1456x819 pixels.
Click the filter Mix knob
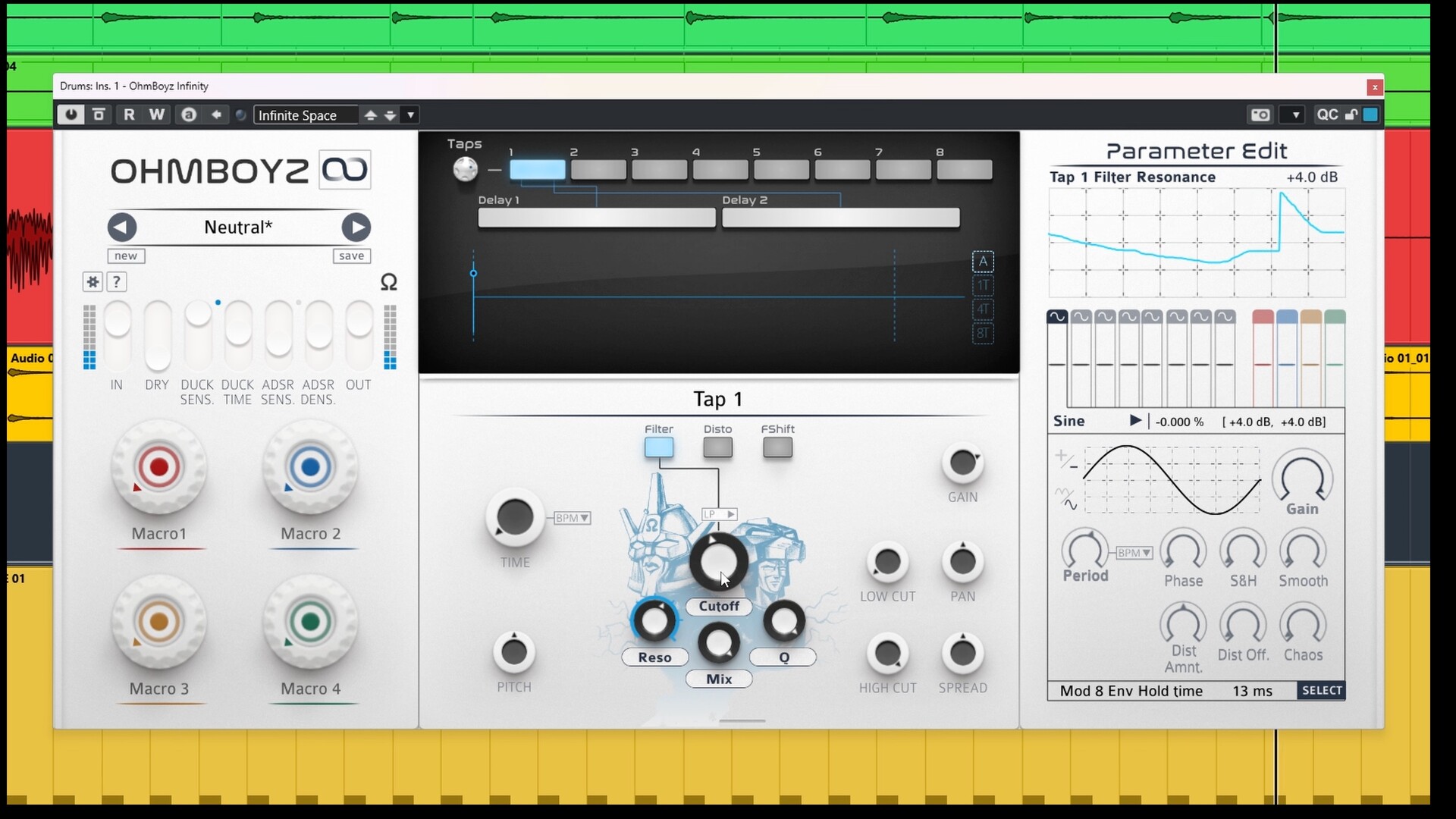(x=718, y=643)
